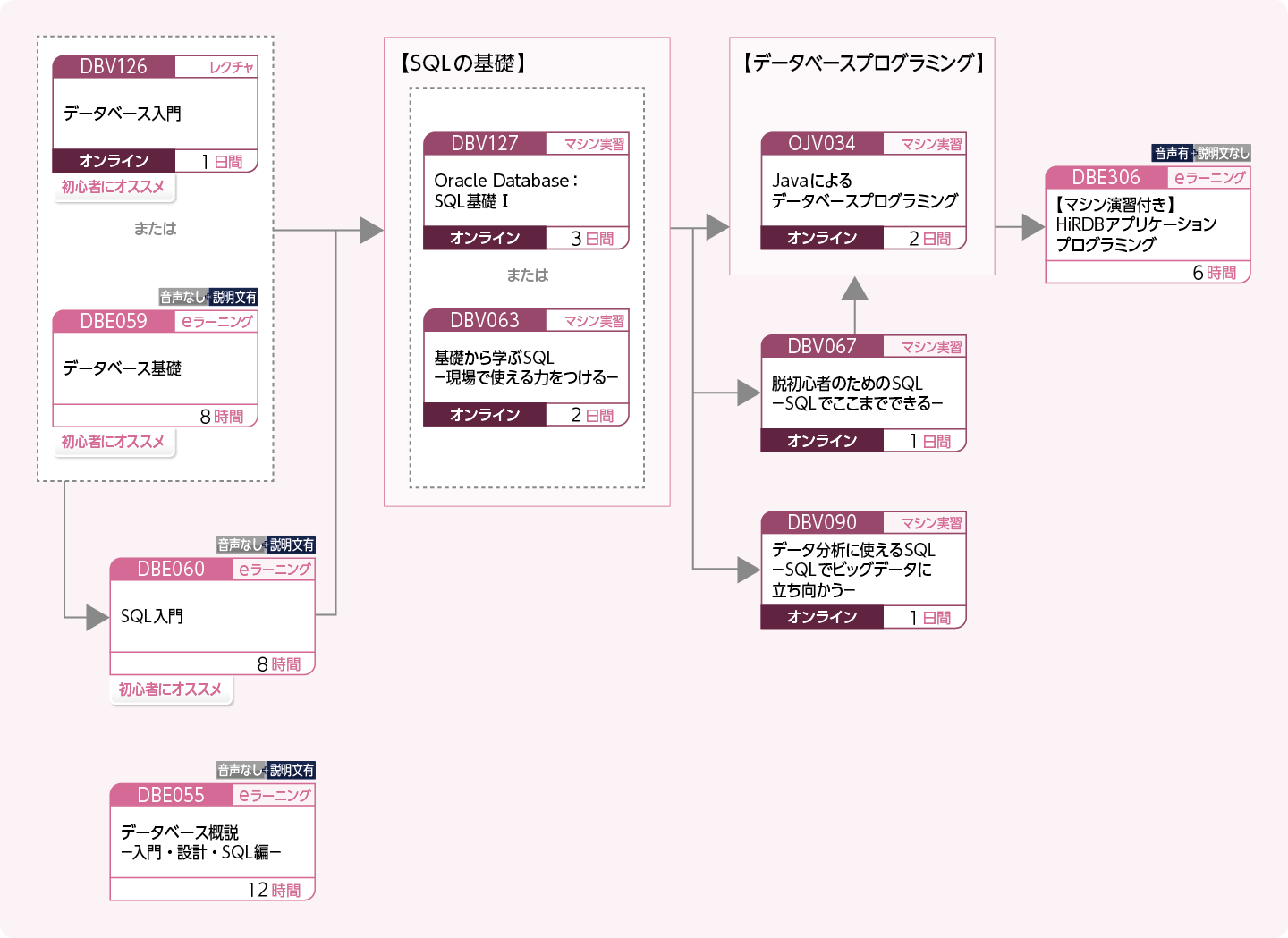Image resolution: width=1288 pixels, height=938 pixels.
Task: Select DBV127 Oracle Database: SQL基礎 I
Action: click(x=526, y=190)
